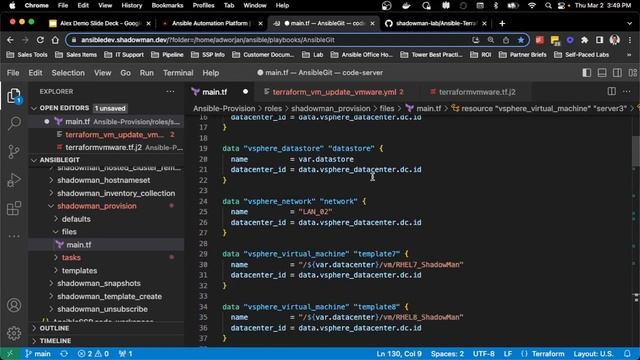The height and width of the screenshot is (360, 640).
Task: Split the editor to the right
Action: click(611, 91)
